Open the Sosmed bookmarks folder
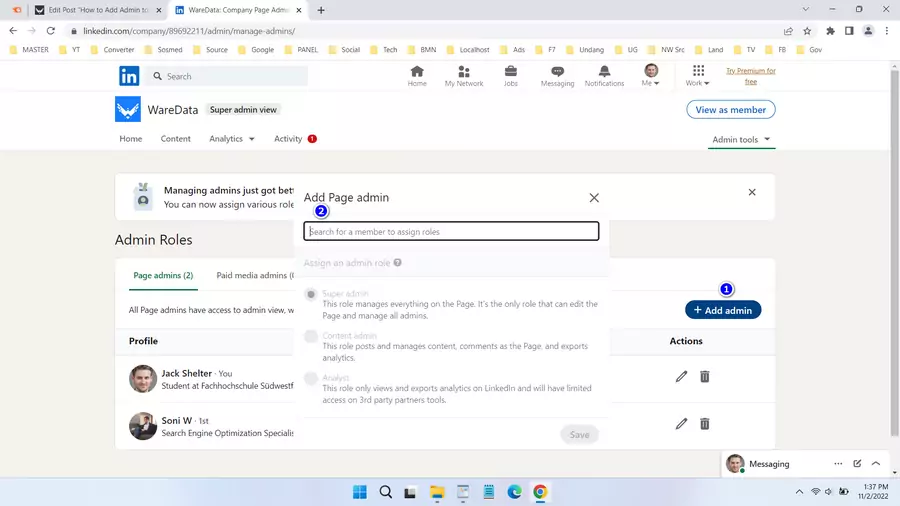Screen dimensions: 900x506 pyautogui.click(x=164, y=50)
